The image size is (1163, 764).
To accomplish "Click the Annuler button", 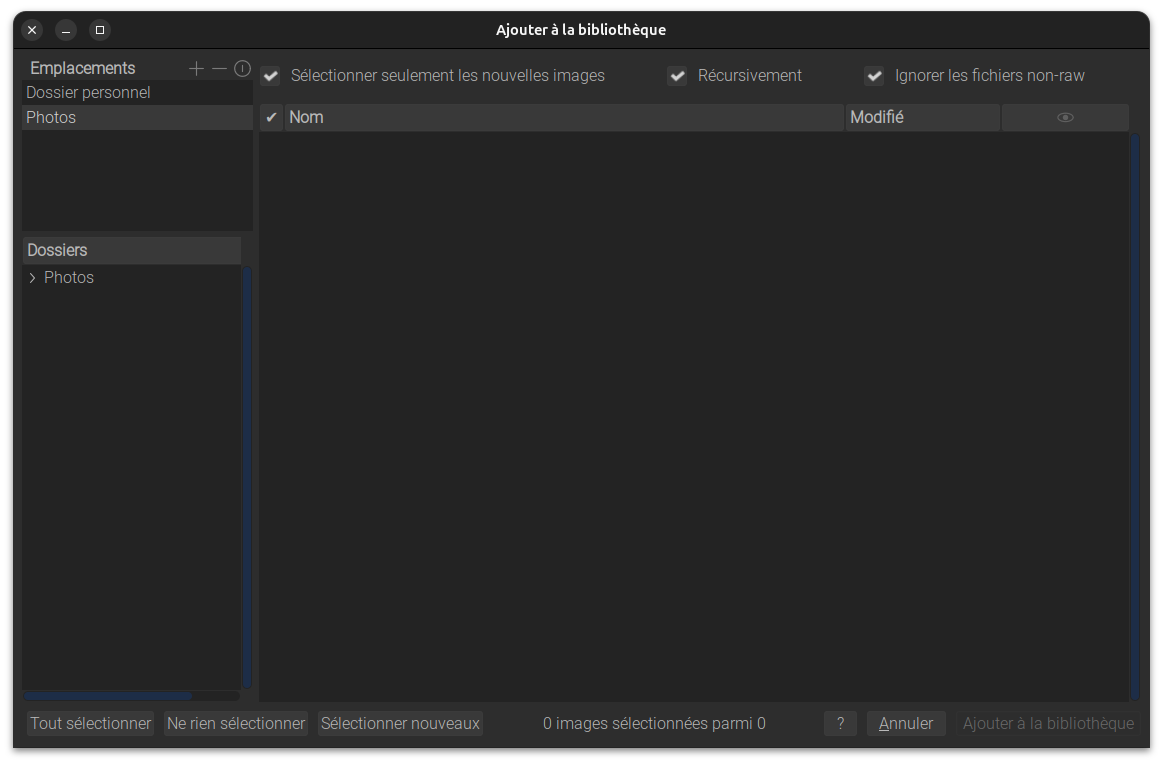I will point(906,723).
